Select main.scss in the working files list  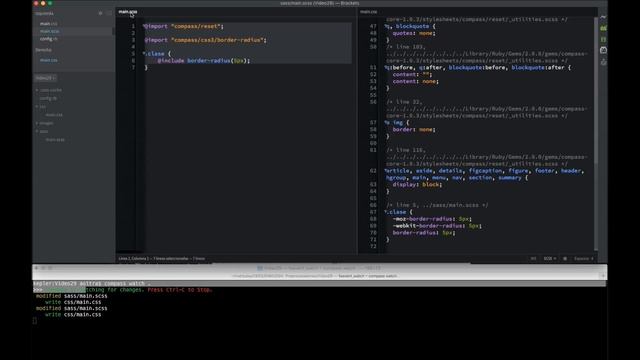coord(49,31)
